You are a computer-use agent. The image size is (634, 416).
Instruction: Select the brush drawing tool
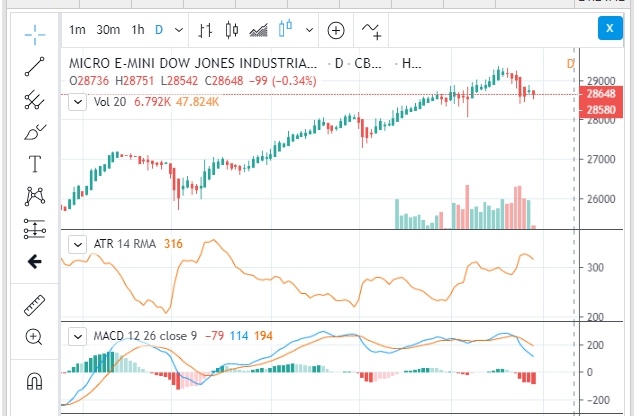point(35,132)
